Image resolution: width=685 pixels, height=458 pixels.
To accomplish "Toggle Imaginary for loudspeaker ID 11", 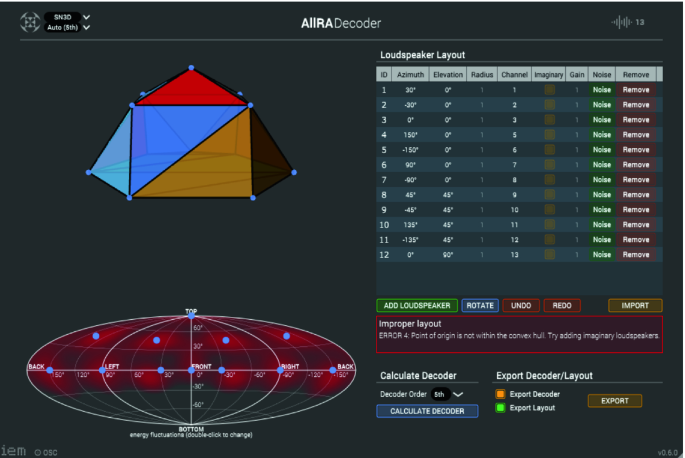I will click(x=549, y=239).
